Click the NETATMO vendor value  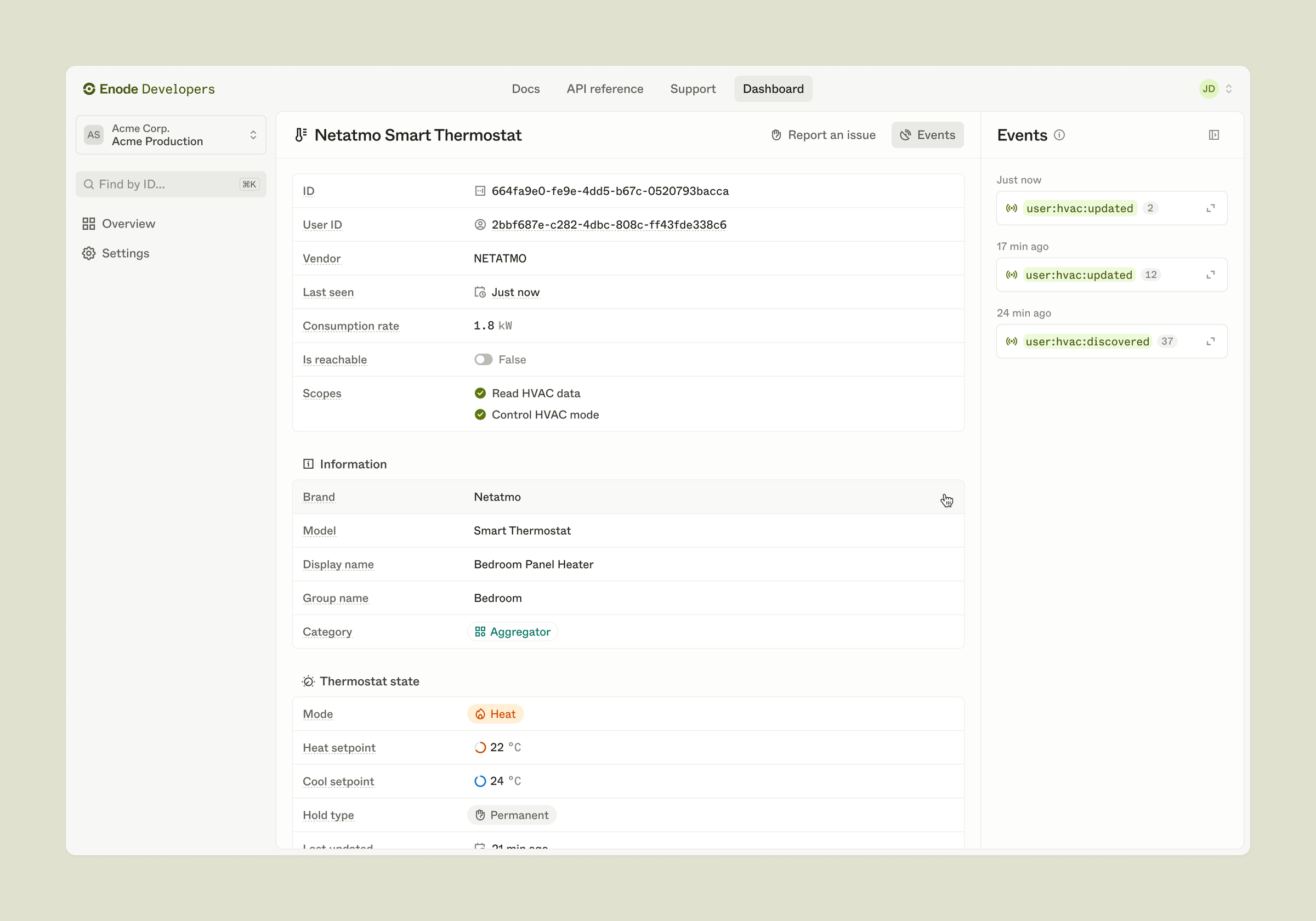(500, 258)
